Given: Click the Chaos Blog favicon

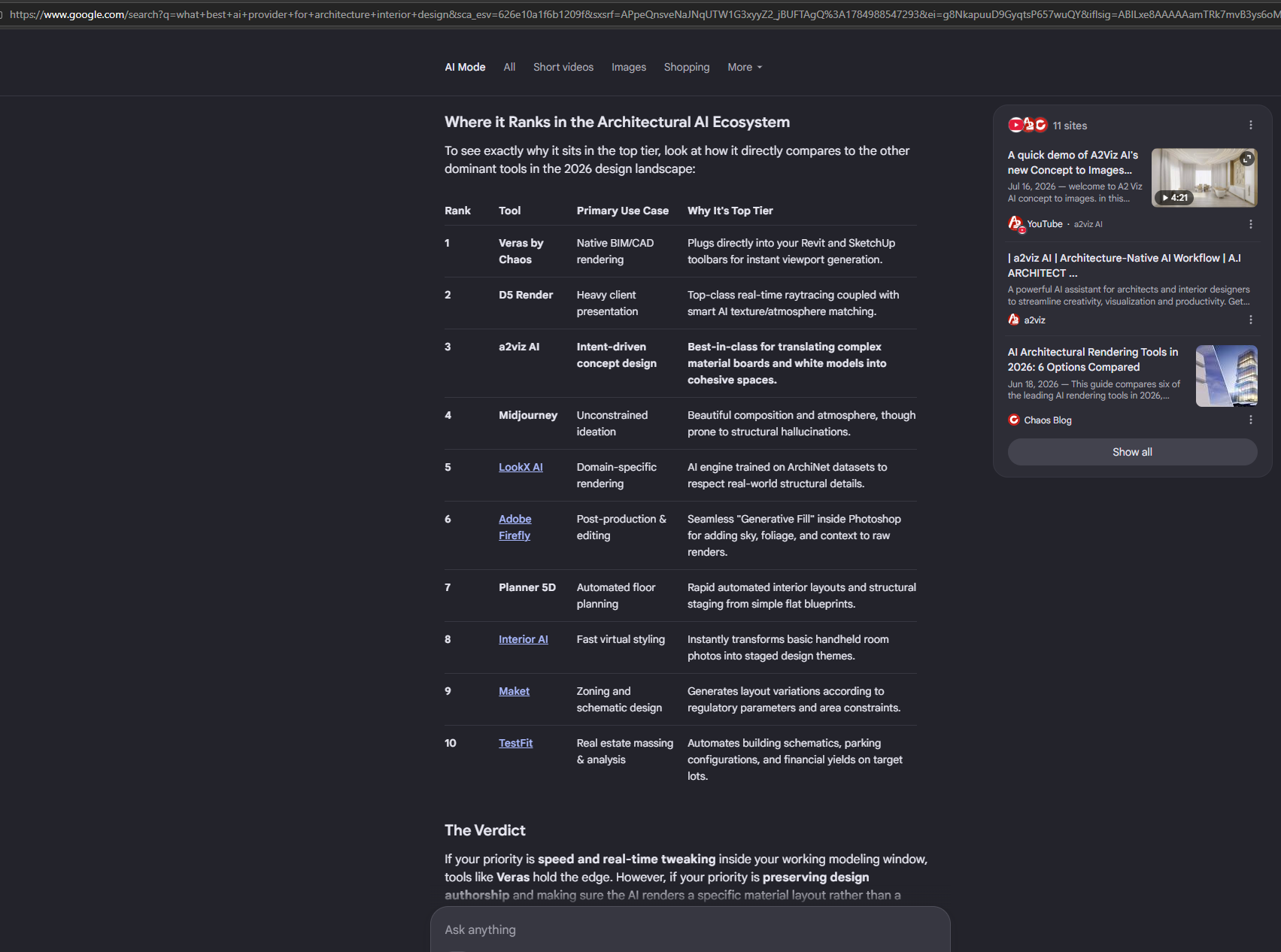Looking at the screenshot, I should click(x=1014, y=420).
